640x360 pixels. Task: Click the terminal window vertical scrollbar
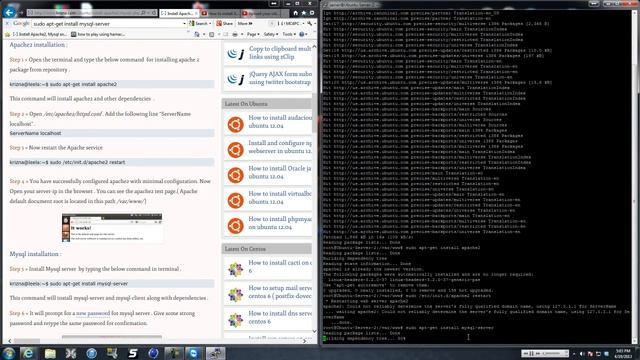pos(634,176)
